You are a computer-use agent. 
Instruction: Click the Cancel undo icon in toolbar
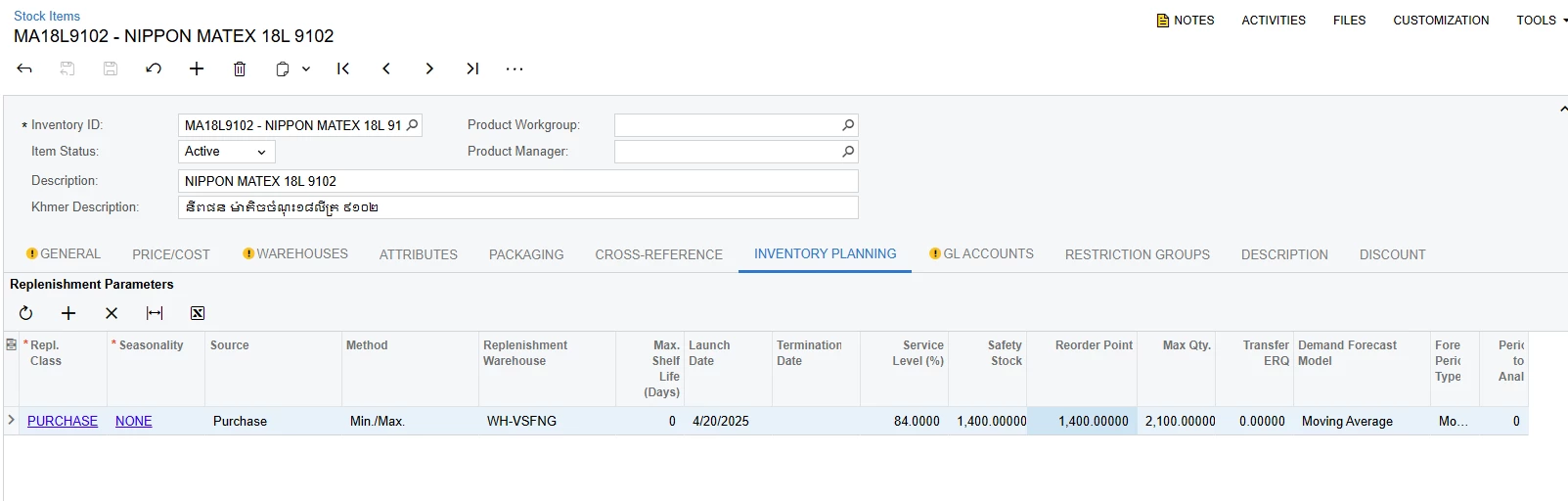click(154, 68)
